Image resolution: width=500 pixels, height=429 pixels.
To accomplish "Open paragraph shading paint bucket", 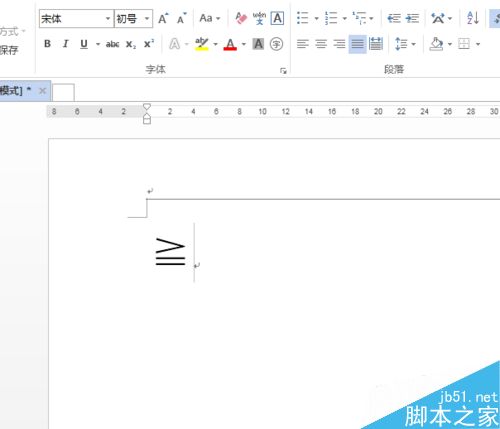I will (x=436, y=44).
